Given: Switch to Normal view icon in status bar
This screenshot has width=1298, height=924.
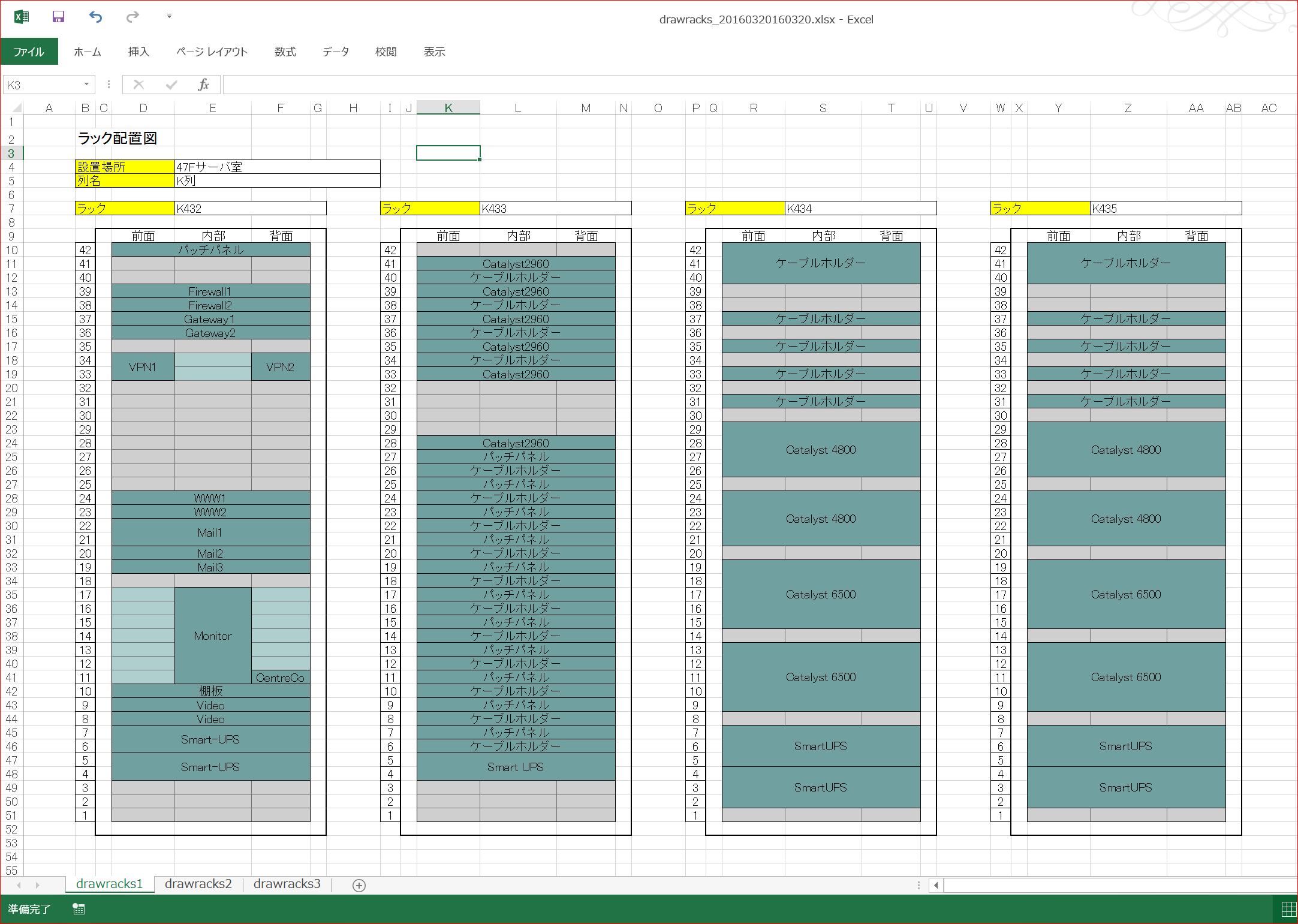Looking at the screenshot, I should [x=1288, y=909].
